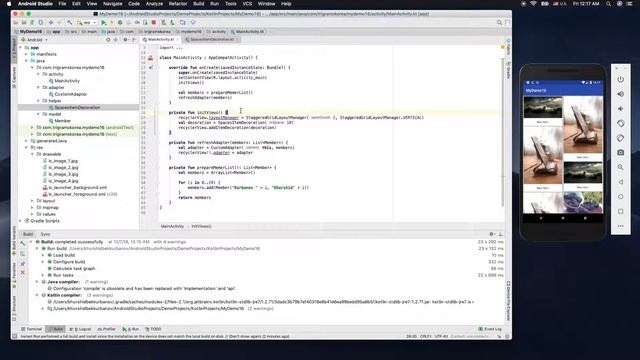Open Build panel settings gear
The height and width of the screenshot is (360, 640).
coord(491,234)
